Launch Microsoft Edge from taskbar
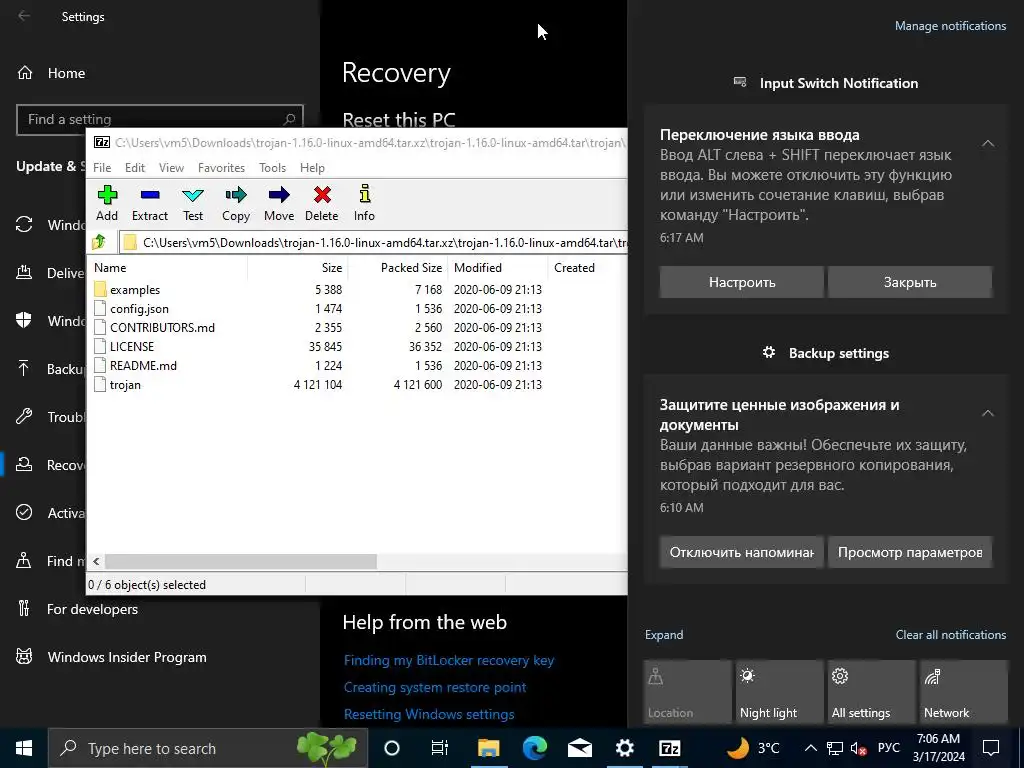 pos(534,748)
